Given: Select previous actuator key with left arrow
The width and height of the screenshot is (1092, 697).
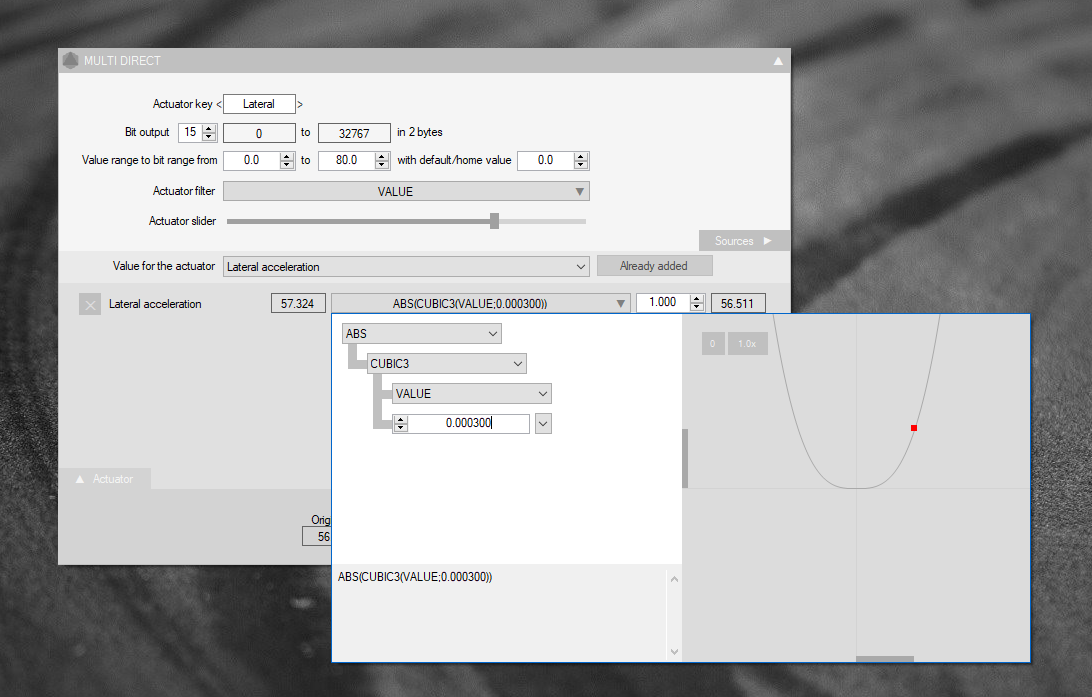Looking at the screenshot, I should click(x=219, y=104).
